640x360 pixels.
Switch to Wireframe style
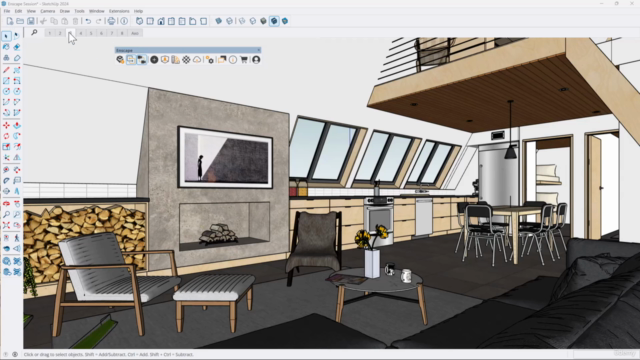point(242,21)
